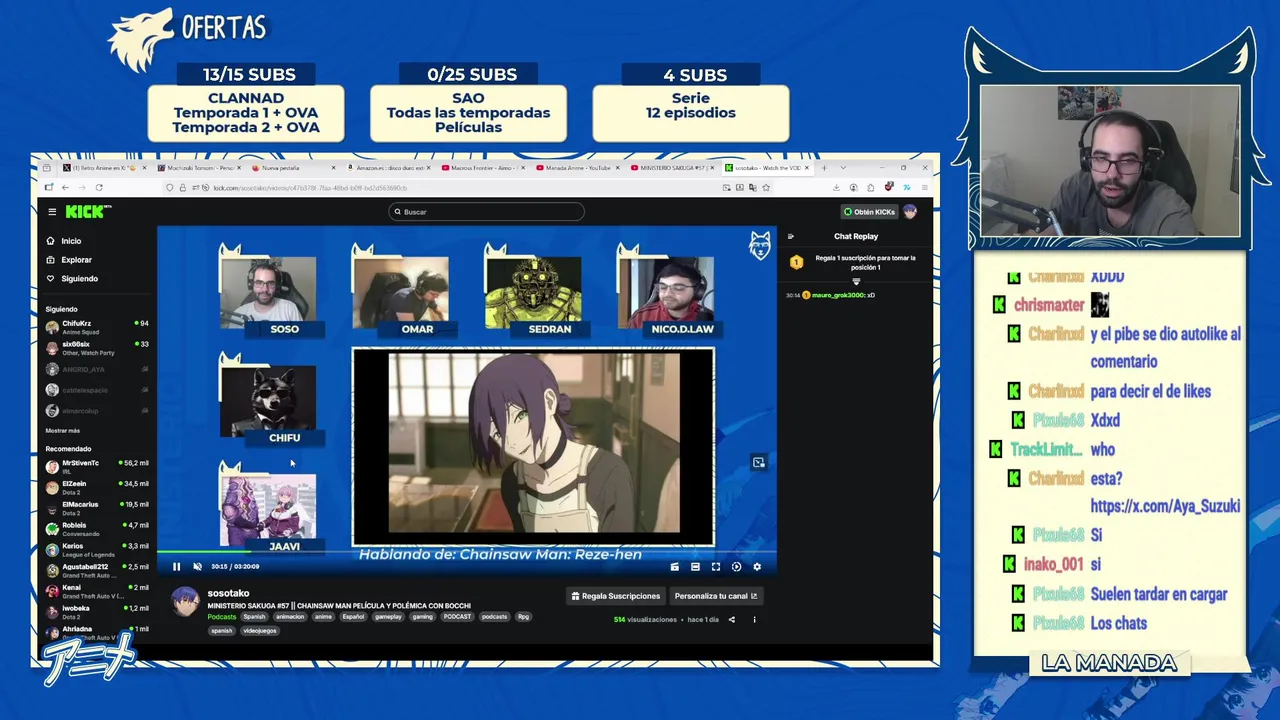
Task: Open ANGRID_AYA offline channel
Action: [x=97, y=369]
